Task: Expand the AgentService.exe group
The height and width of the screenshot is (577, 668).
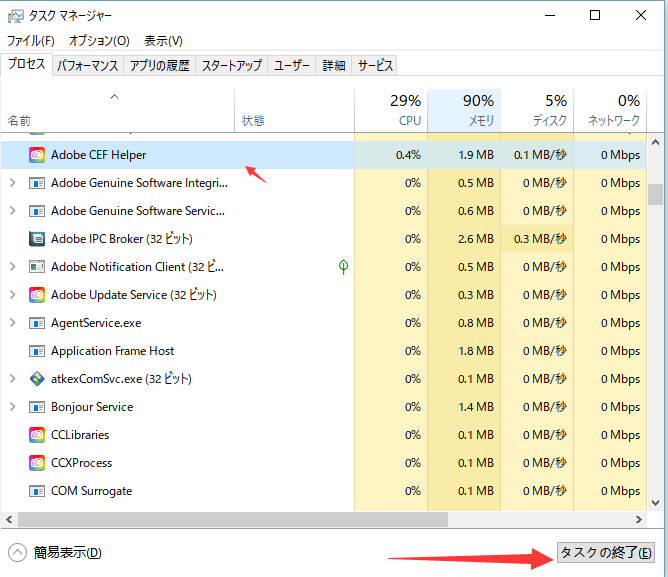Action: (x=13, y=323)
